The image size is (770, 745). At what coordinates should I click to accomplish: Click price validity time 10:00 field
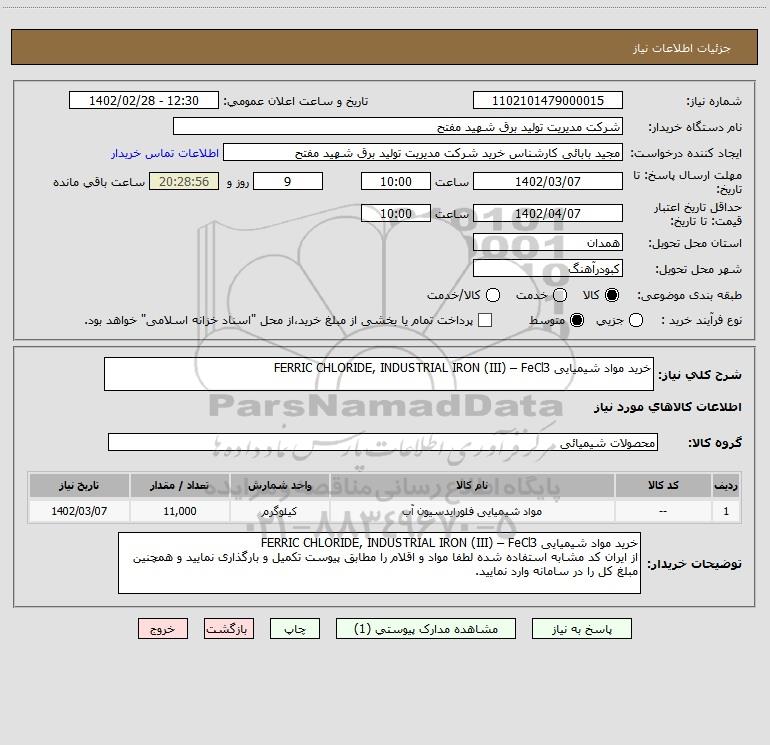(x=396, y=213)
